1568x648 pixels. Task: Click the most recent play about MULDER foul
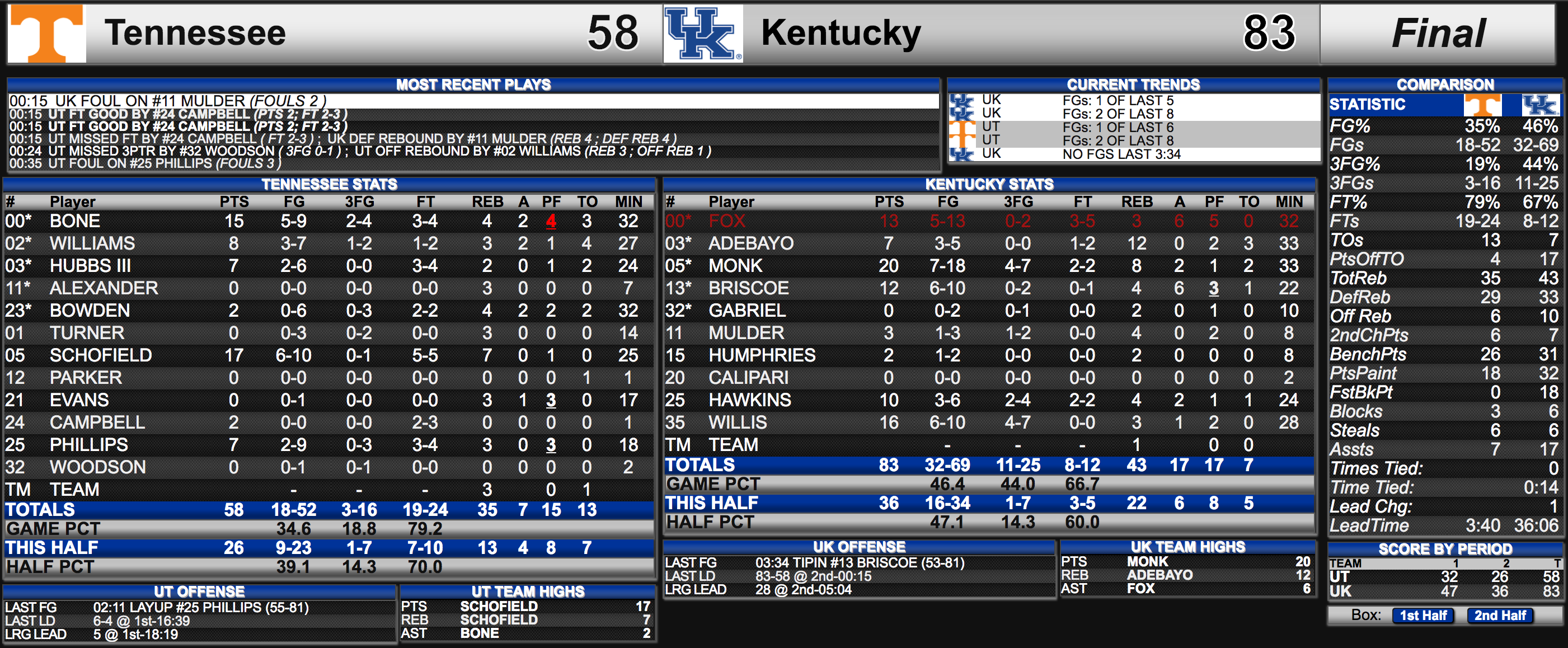point(473,101)
